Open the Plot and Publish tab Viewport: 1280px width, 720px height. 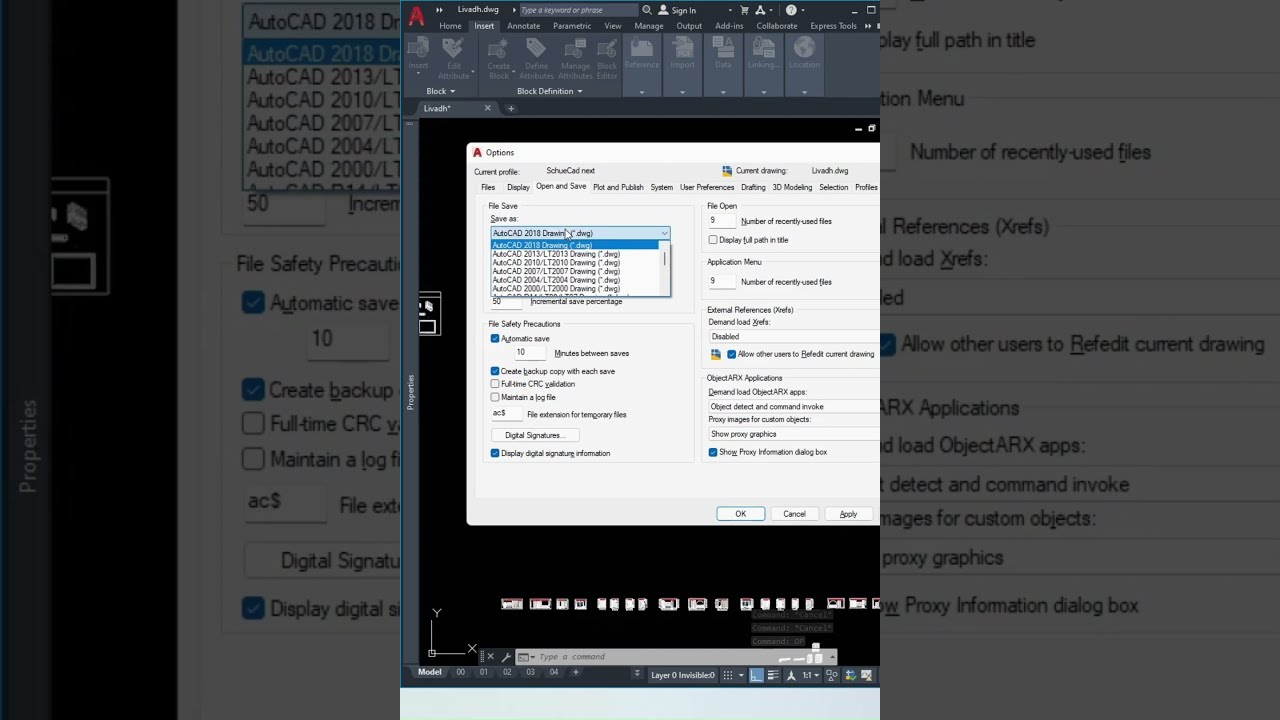(x=618, y=187)
